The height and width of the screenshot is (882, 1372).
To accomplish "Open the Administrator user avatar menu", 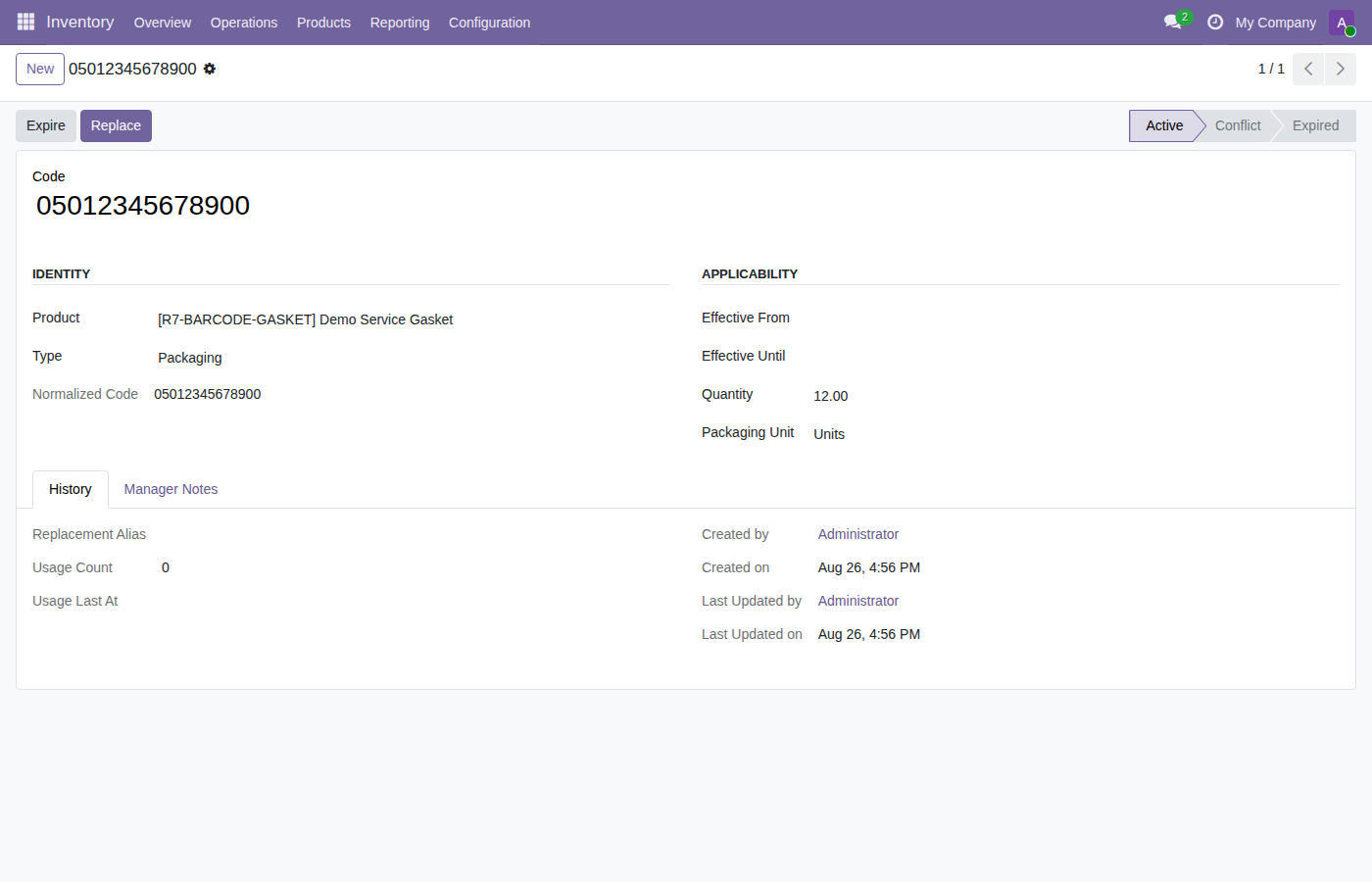I will (1342, 23).
